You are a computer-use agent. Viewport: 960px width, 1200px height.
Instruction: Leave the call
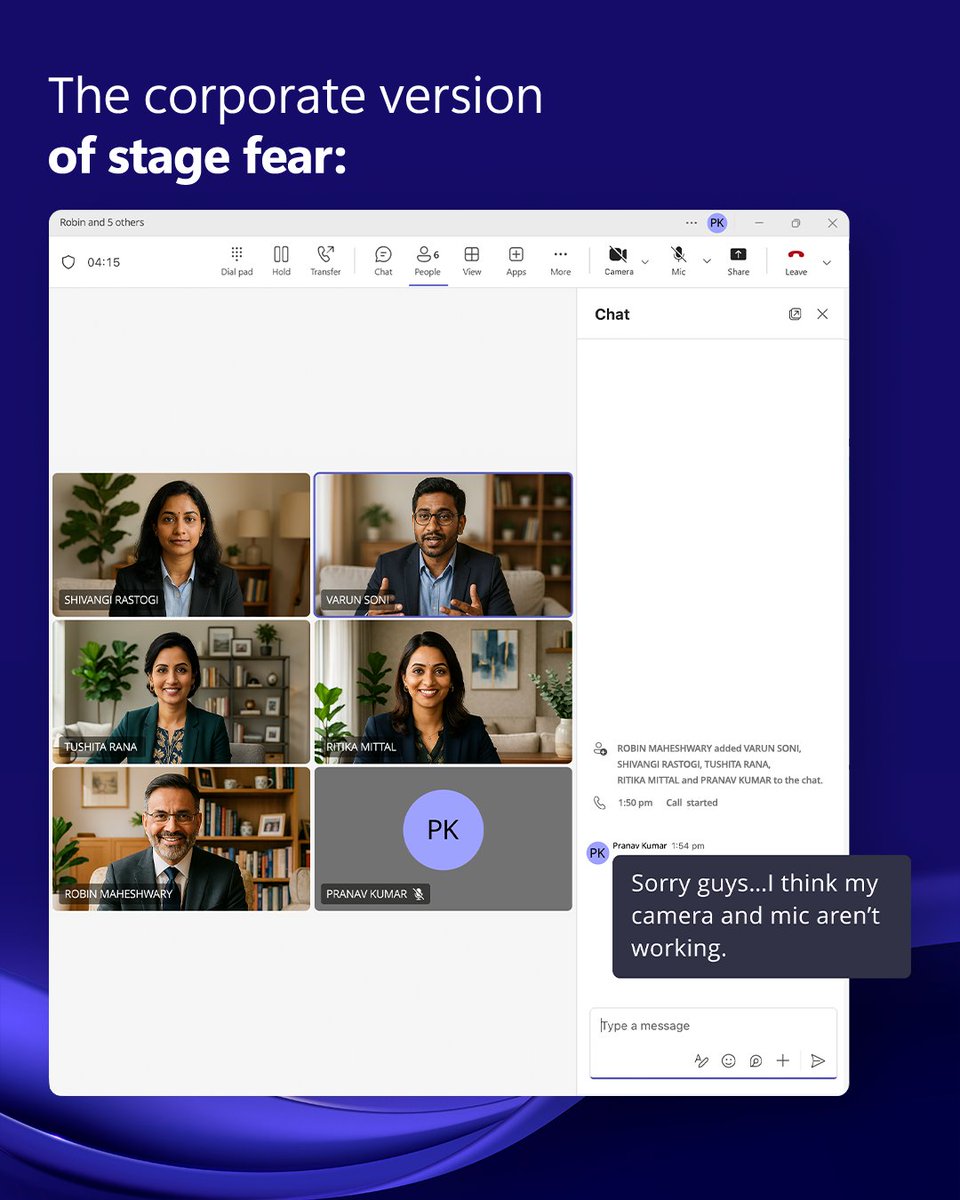click(796, 261)
